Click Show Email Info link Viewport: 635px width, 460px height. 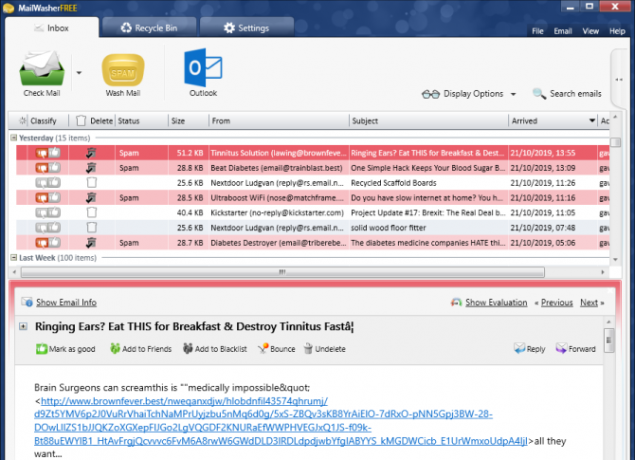pyautogui.click(x=66, y=302)
